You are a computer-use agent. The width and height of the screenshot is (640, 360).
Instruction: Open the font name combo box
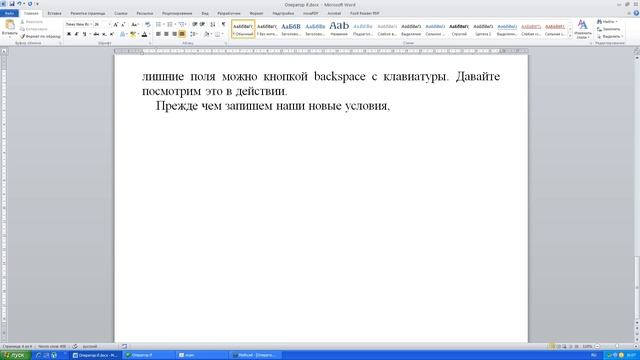pos(79,24)
